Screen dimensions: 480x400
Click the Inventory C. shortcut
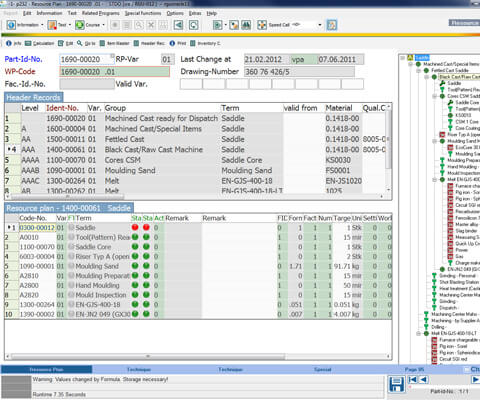(205, 43)
